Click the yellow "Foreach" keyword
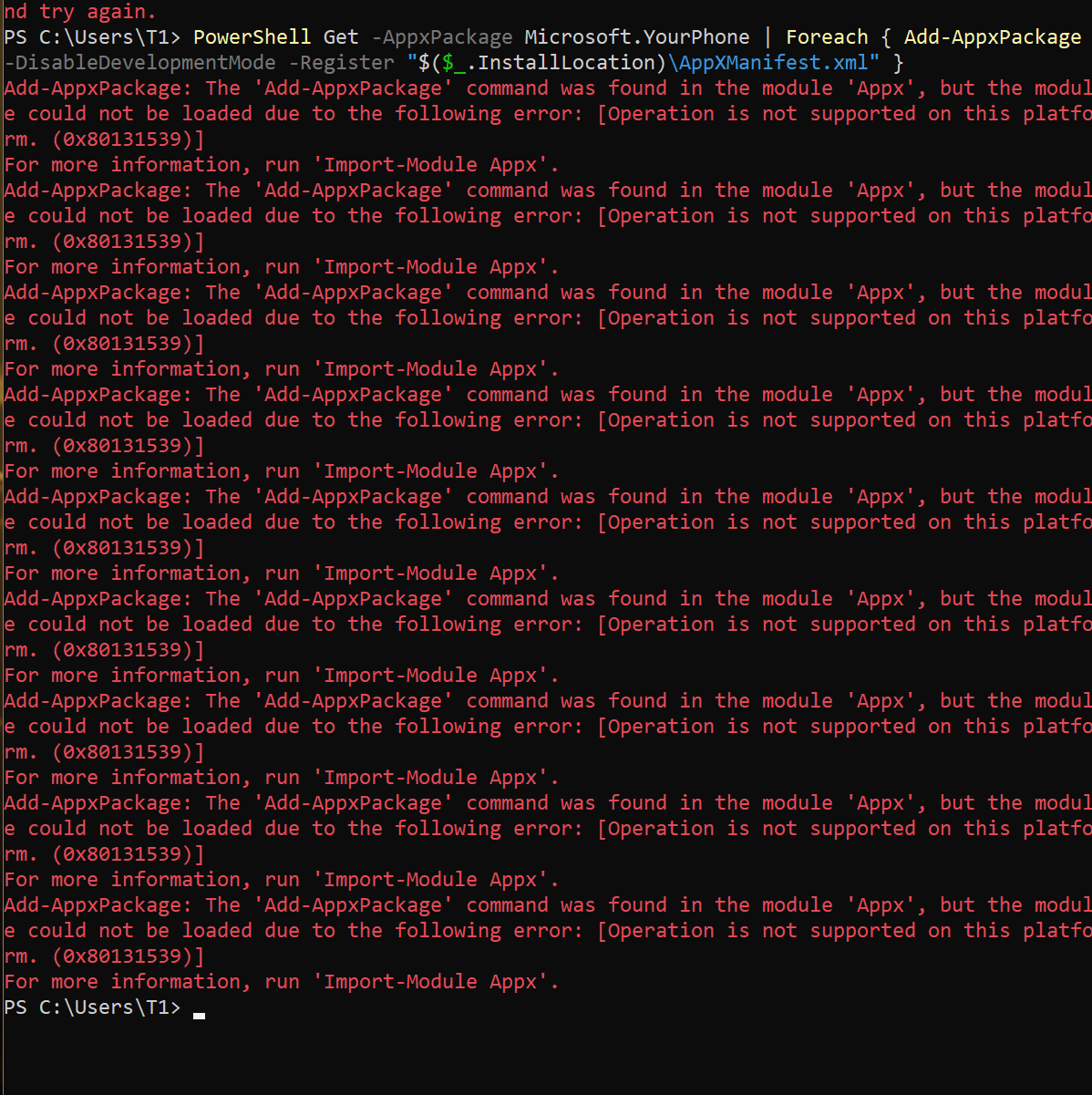This screenshot has width=1092, height=1095. coord(827,37)
